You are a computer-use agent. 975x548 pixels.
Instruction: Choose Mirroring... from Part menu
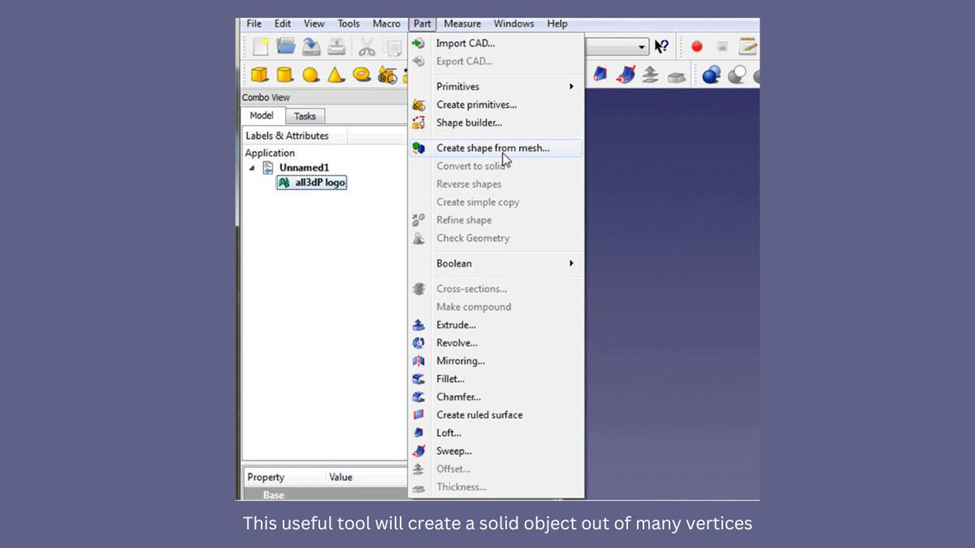coord(496,361)
